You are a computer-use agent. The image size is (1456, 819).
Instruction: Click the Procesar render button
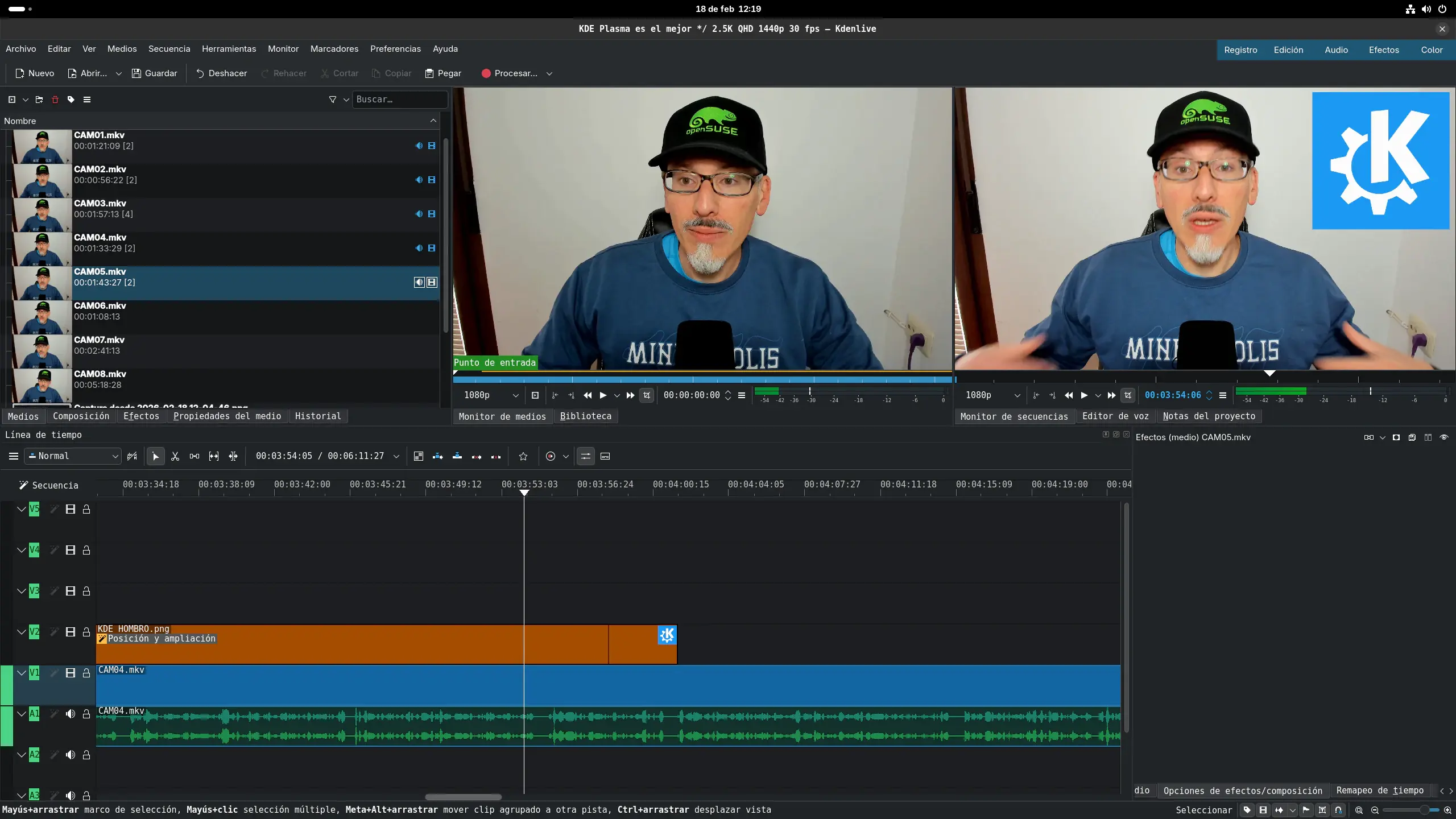point(509,73)
